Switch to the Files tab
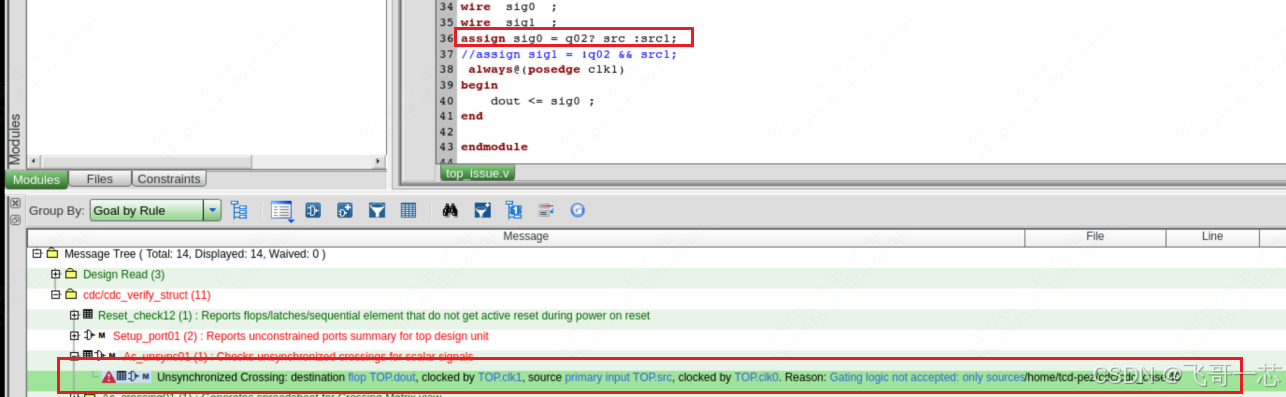1286x397 pixels. click(x=100, y=179)
